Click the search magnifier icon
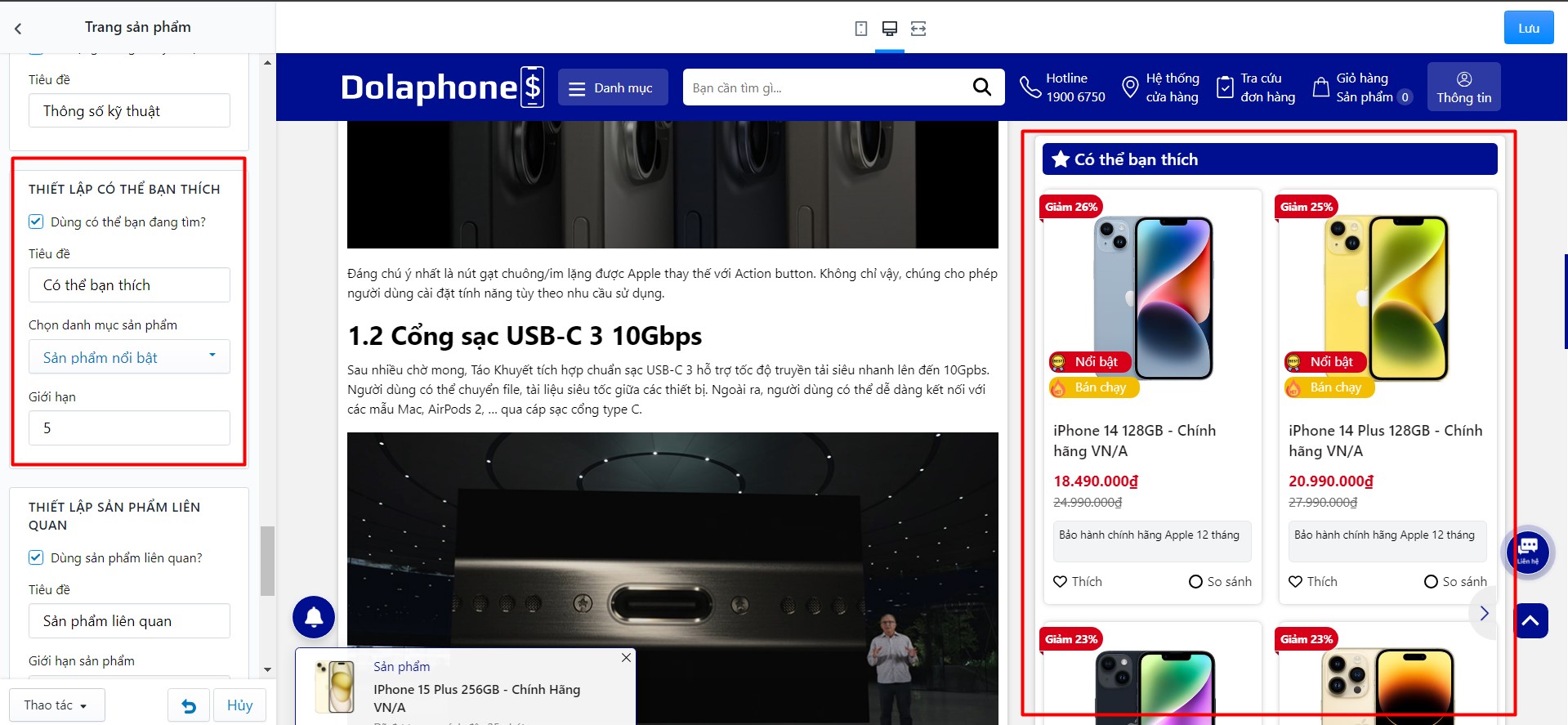This screenshot has width=1568, height=725. pos(982,87)
